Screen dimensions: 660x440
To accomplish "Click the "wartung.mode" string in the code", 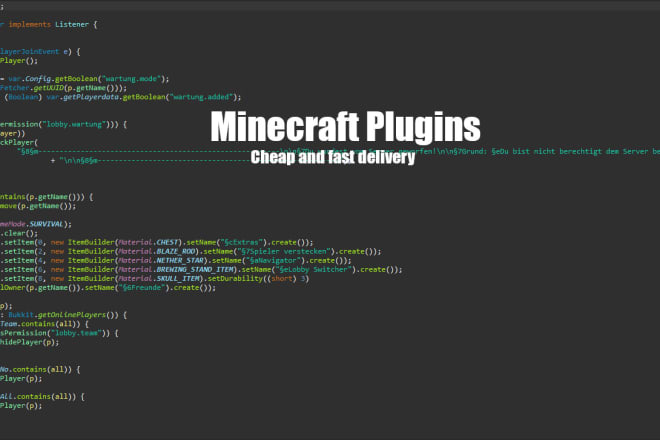I will 131,79.
